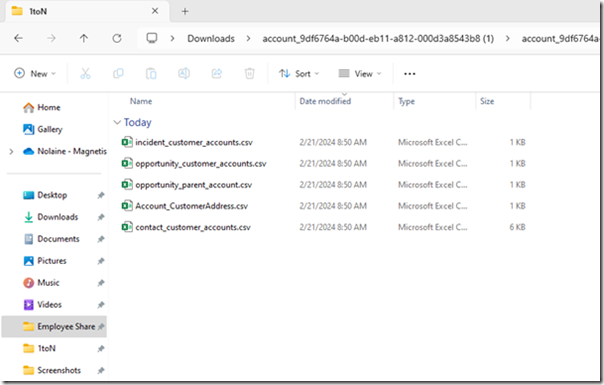Click the pin icon beside Screenshots
This screenshot has width=604, height=385.
point(101,370)
